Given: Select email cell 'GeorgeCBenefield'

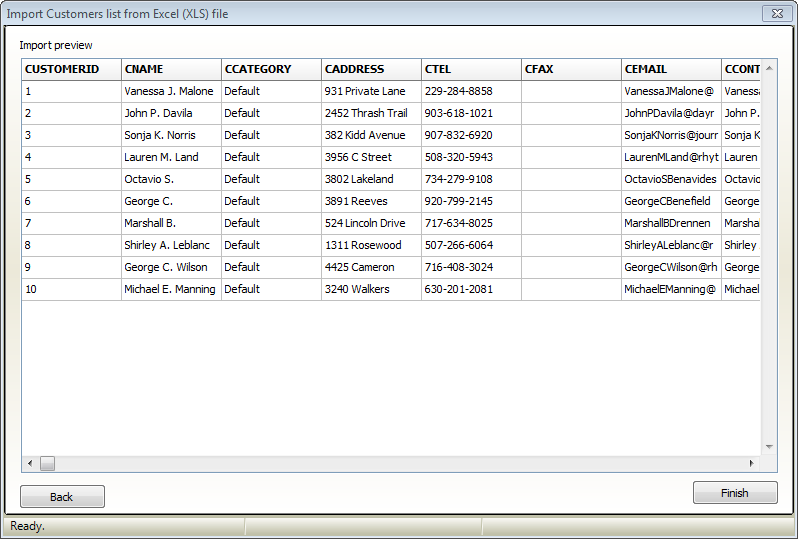Looking at the screenshot, I should [x=671, y=201].
